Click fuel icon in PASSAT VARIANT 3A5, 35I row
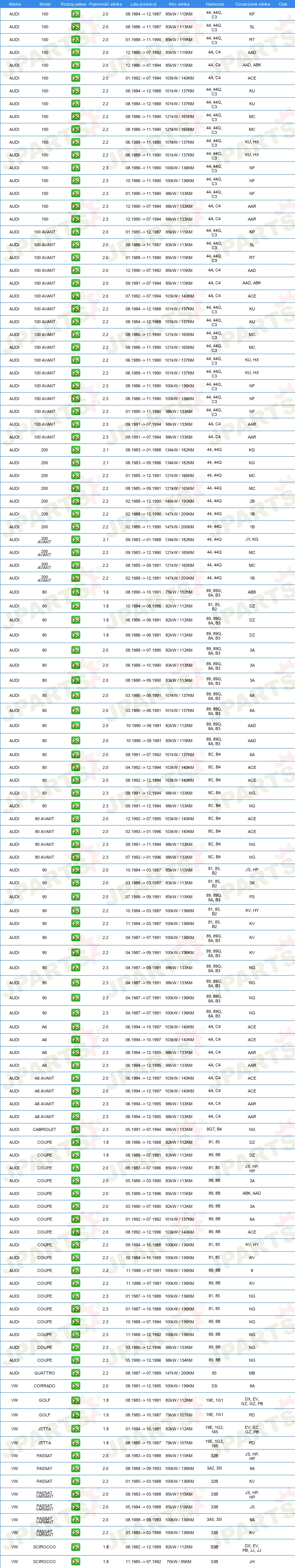Screen dimensions: 295x1568 coord(75,1519)
